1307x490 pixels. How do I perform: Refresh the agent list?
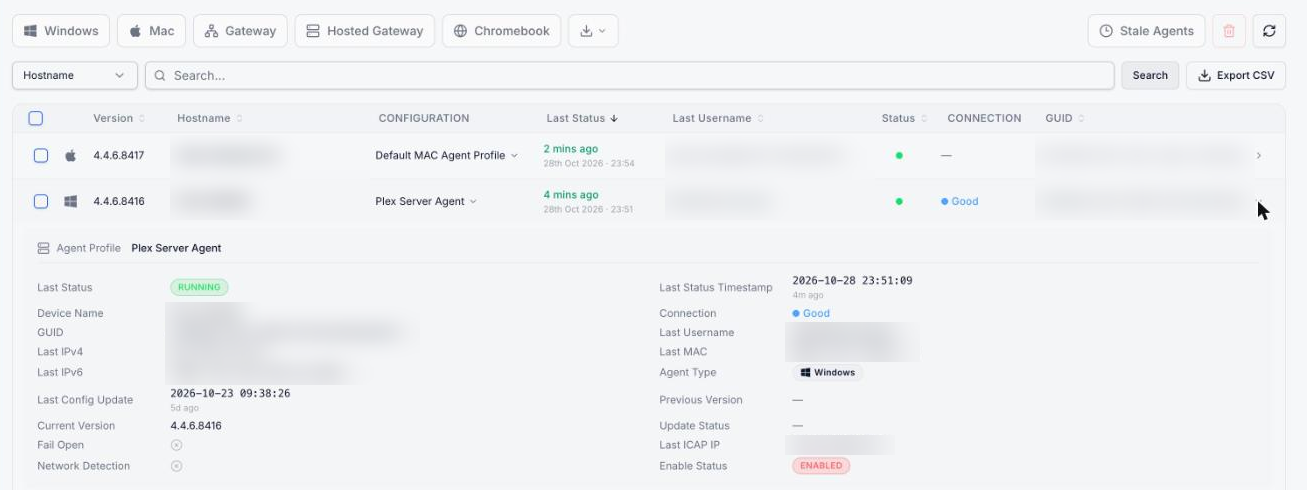click(1269, 31)
